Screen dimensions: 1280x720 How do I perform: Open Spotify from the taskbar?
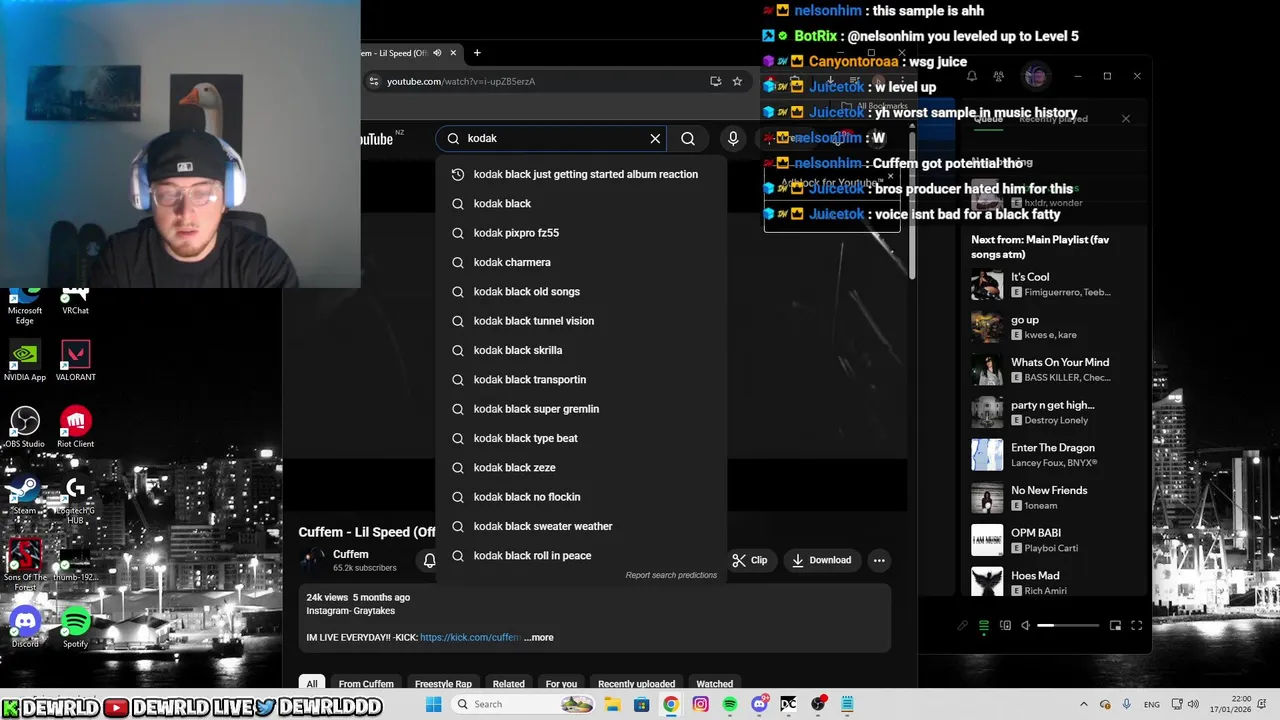[730, 704]
